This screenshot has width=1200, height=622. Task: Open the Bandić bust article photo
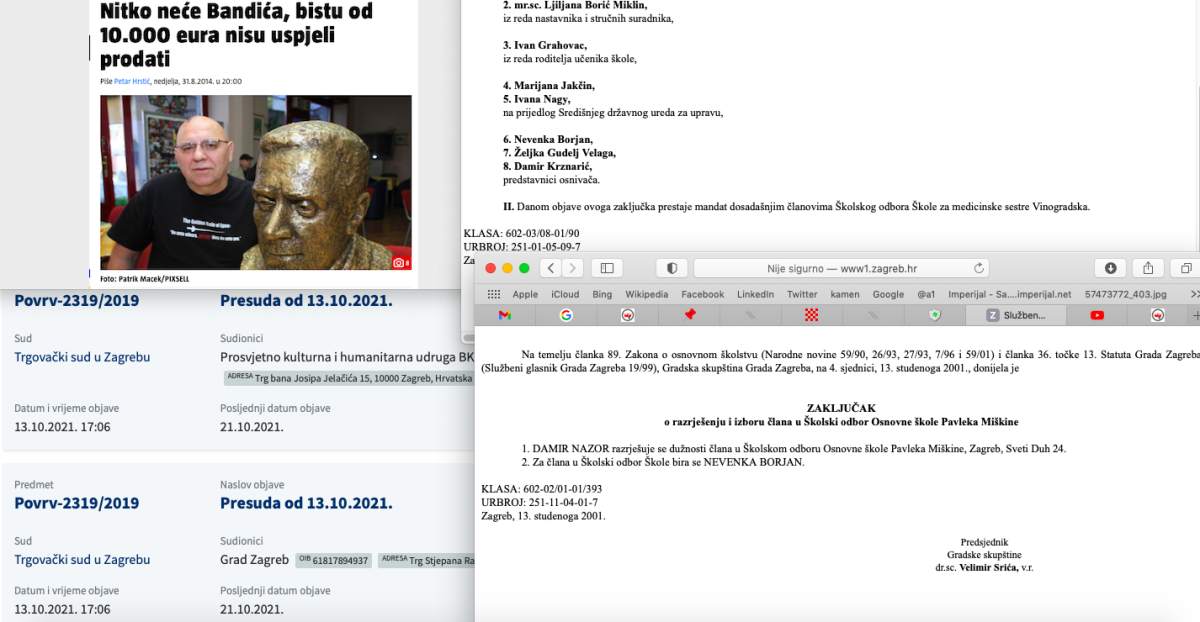pyautogui.click(x=256, y=182)
